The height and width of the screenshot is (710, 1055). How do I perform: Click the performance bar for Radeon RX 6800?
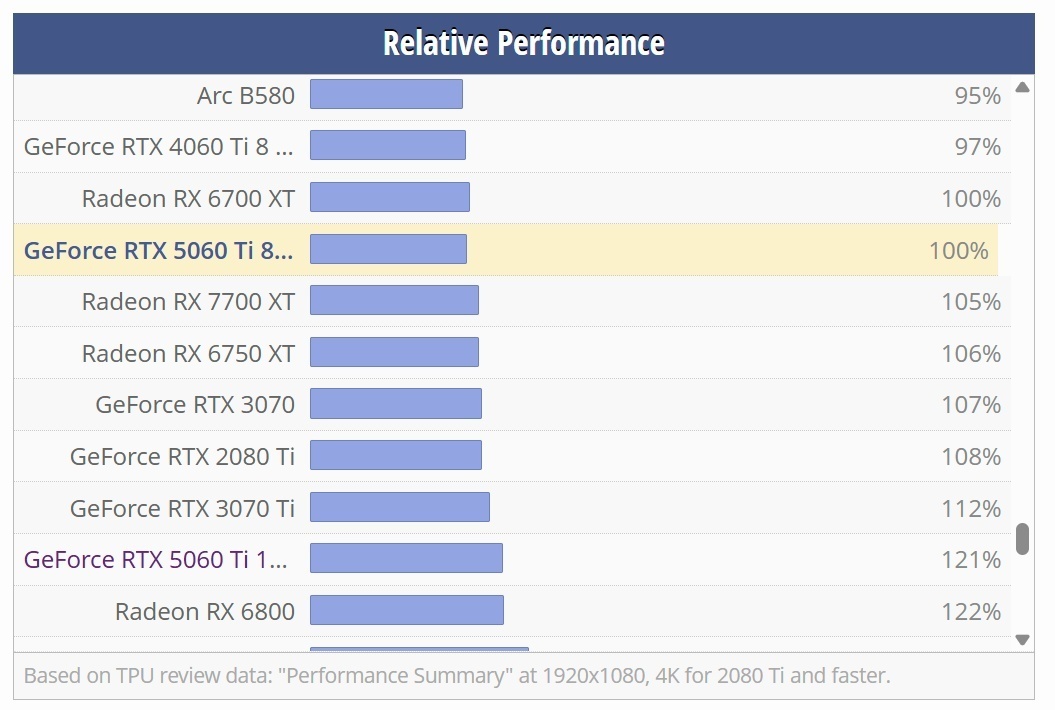pyautogui.click(x=407, y=610)
